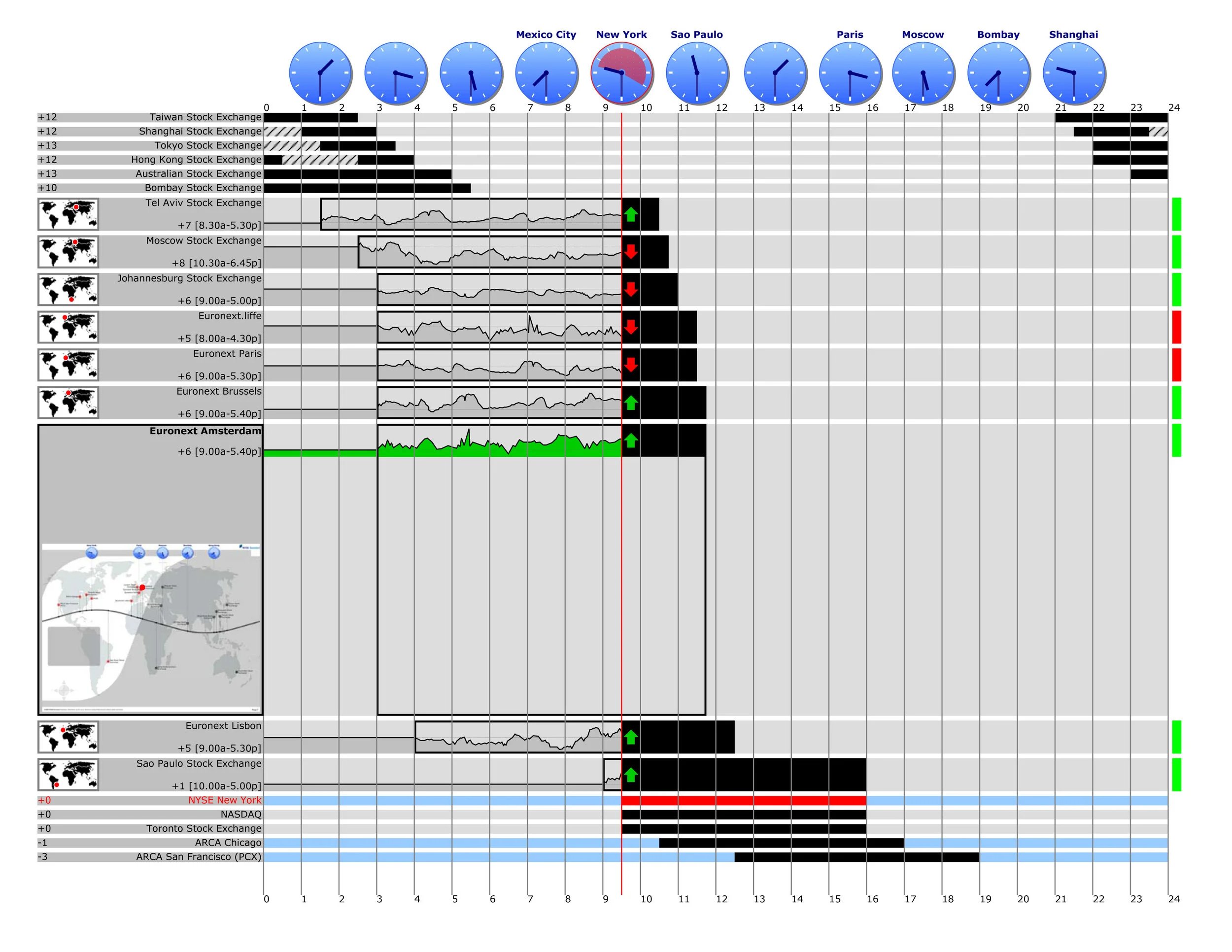Select the ARCA San Francisco (PCX) row label

point(199,857)
